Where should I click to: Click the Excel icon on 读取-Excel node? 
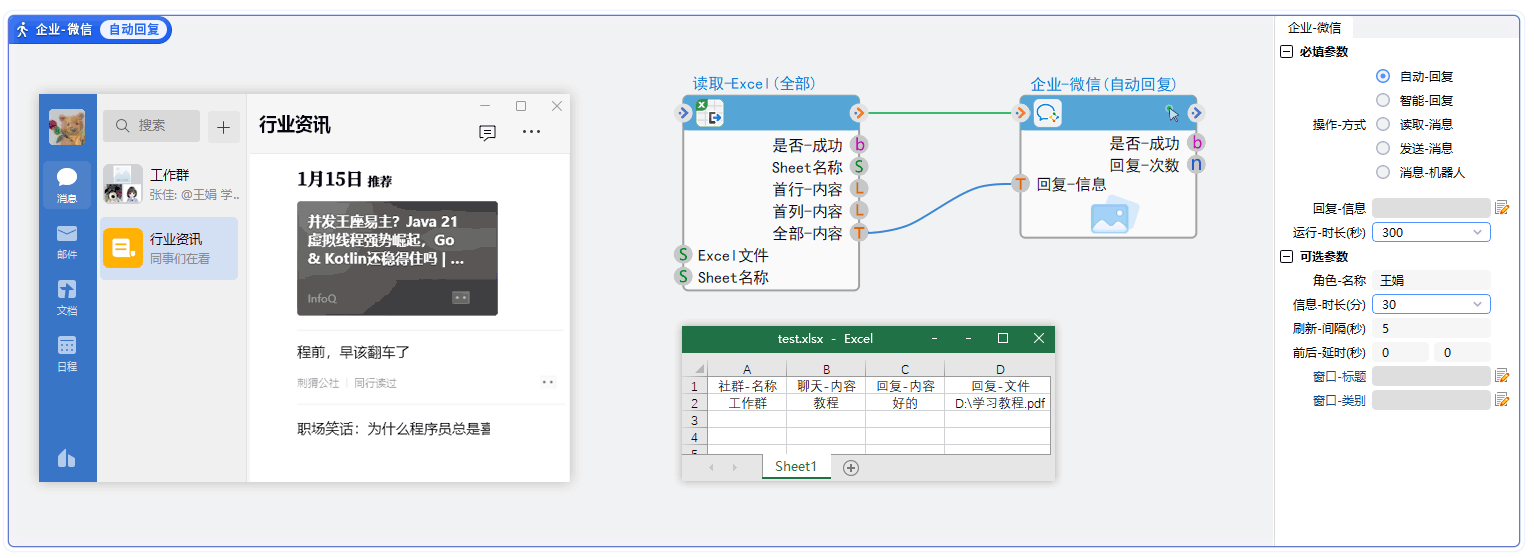tap(709, 113)
